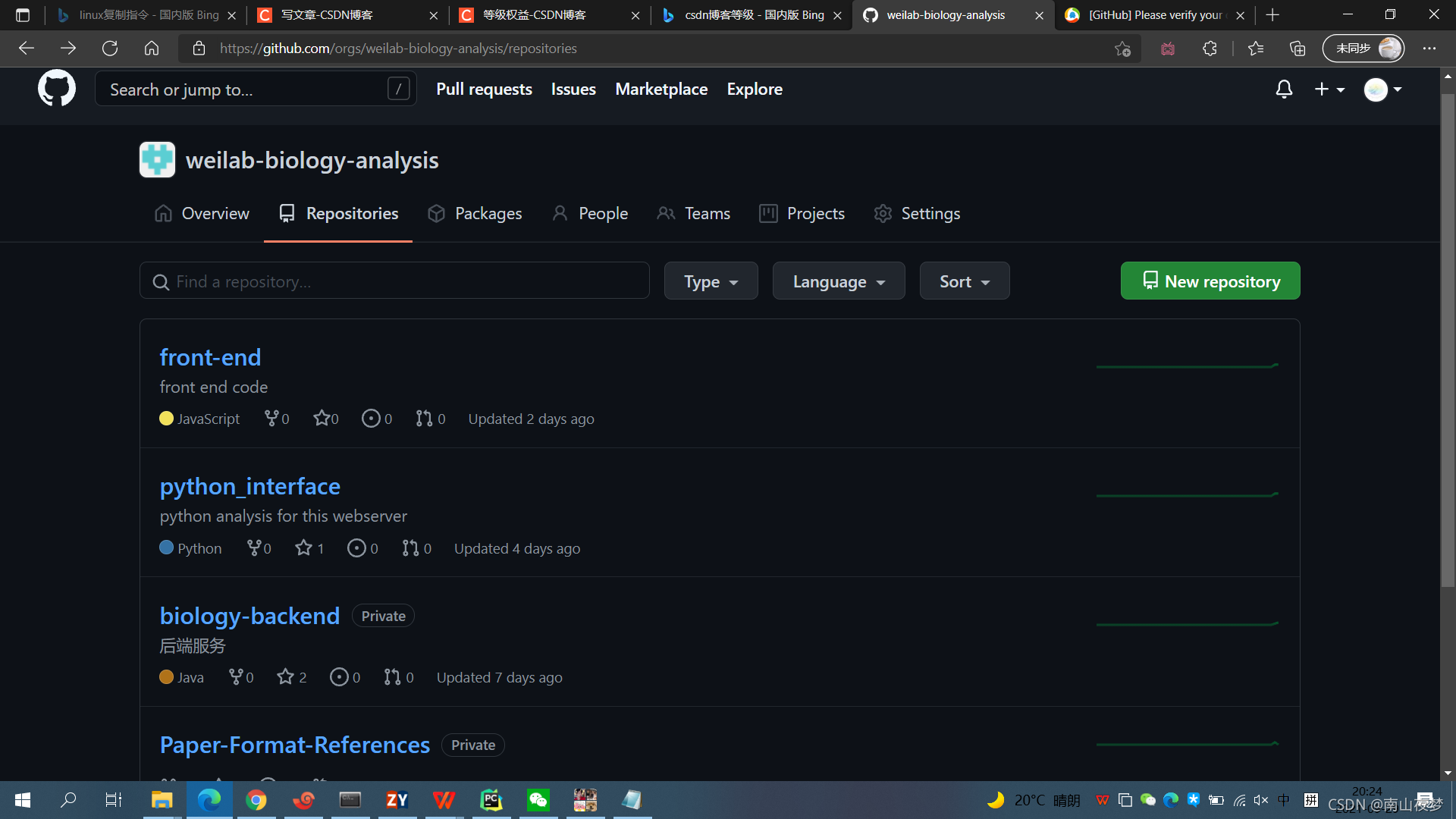This screenshot has width=1456, height=819.
Task: Close the weilab-biology-analysis browser tab
Action: click(1039, 15)
